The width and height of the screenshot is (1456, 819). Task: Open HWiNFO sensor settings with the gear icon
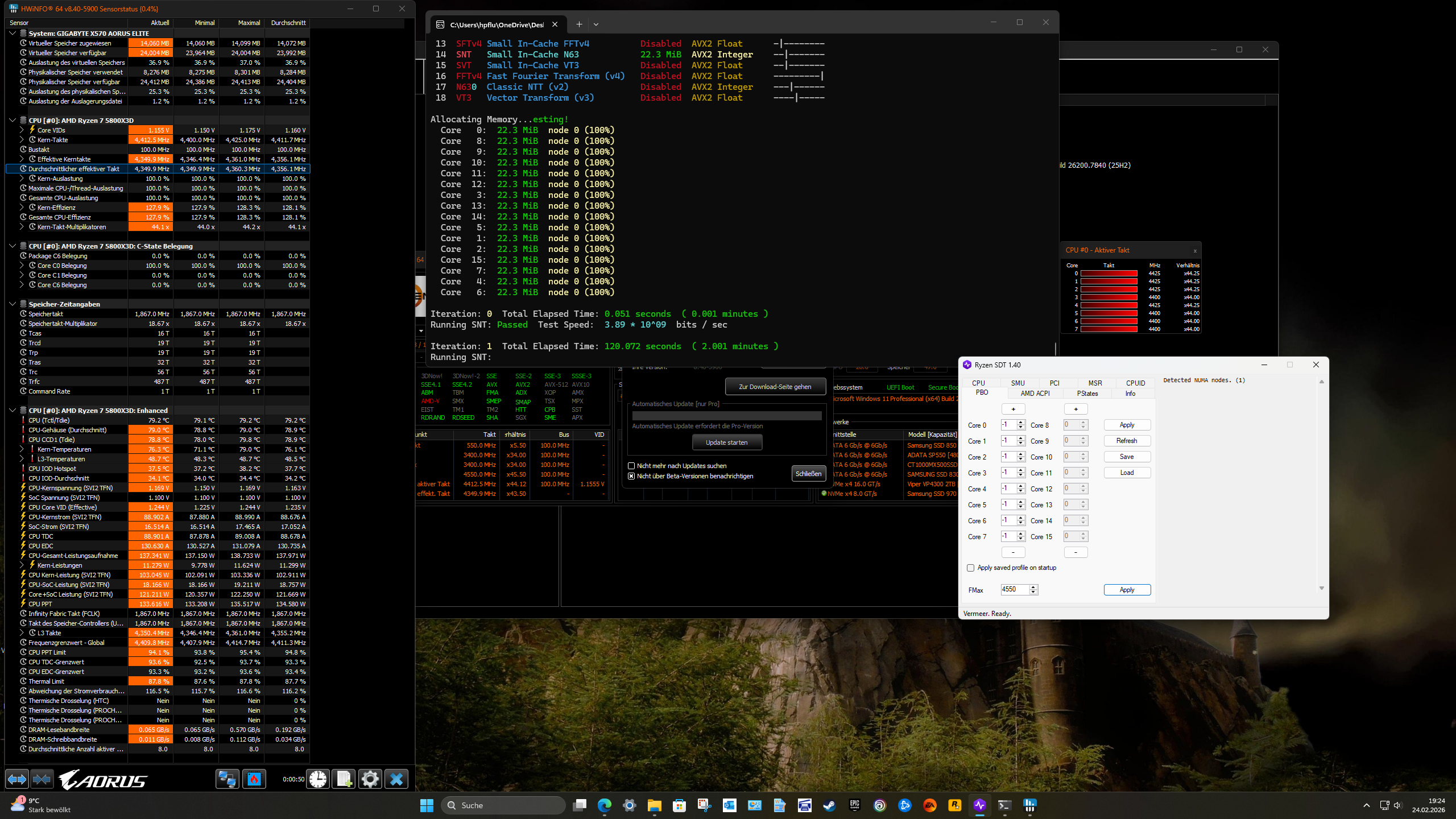(x=370, y=779)
